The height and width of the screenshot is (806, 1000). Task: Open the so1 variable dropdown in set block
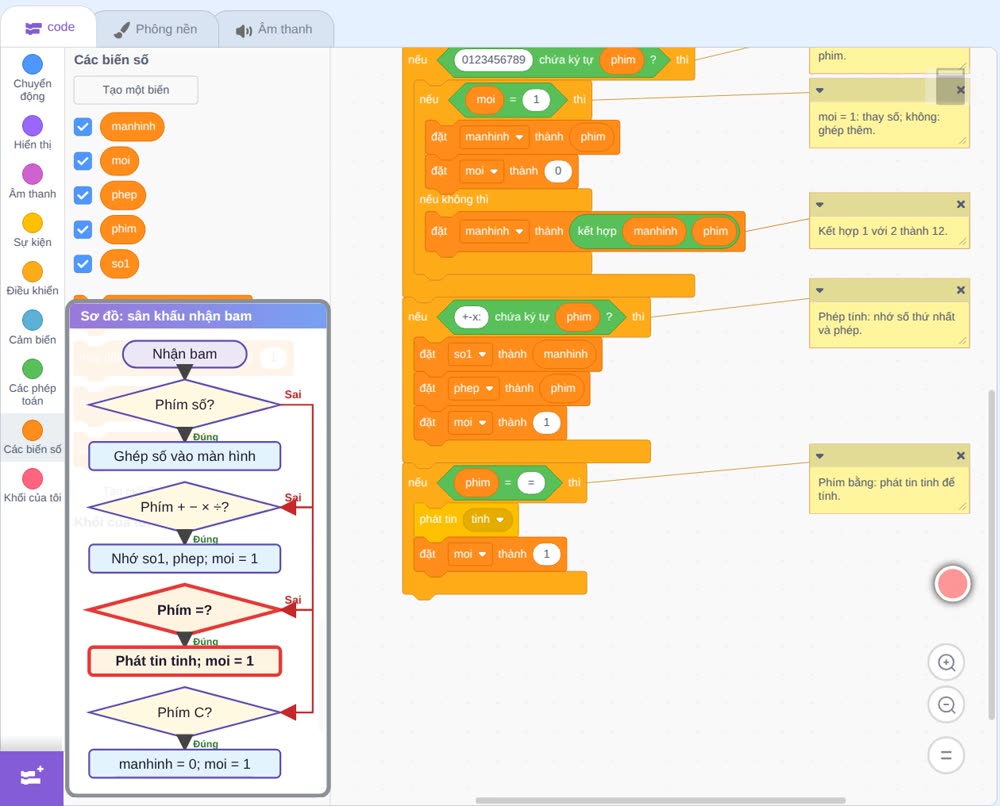click(470, 354)
